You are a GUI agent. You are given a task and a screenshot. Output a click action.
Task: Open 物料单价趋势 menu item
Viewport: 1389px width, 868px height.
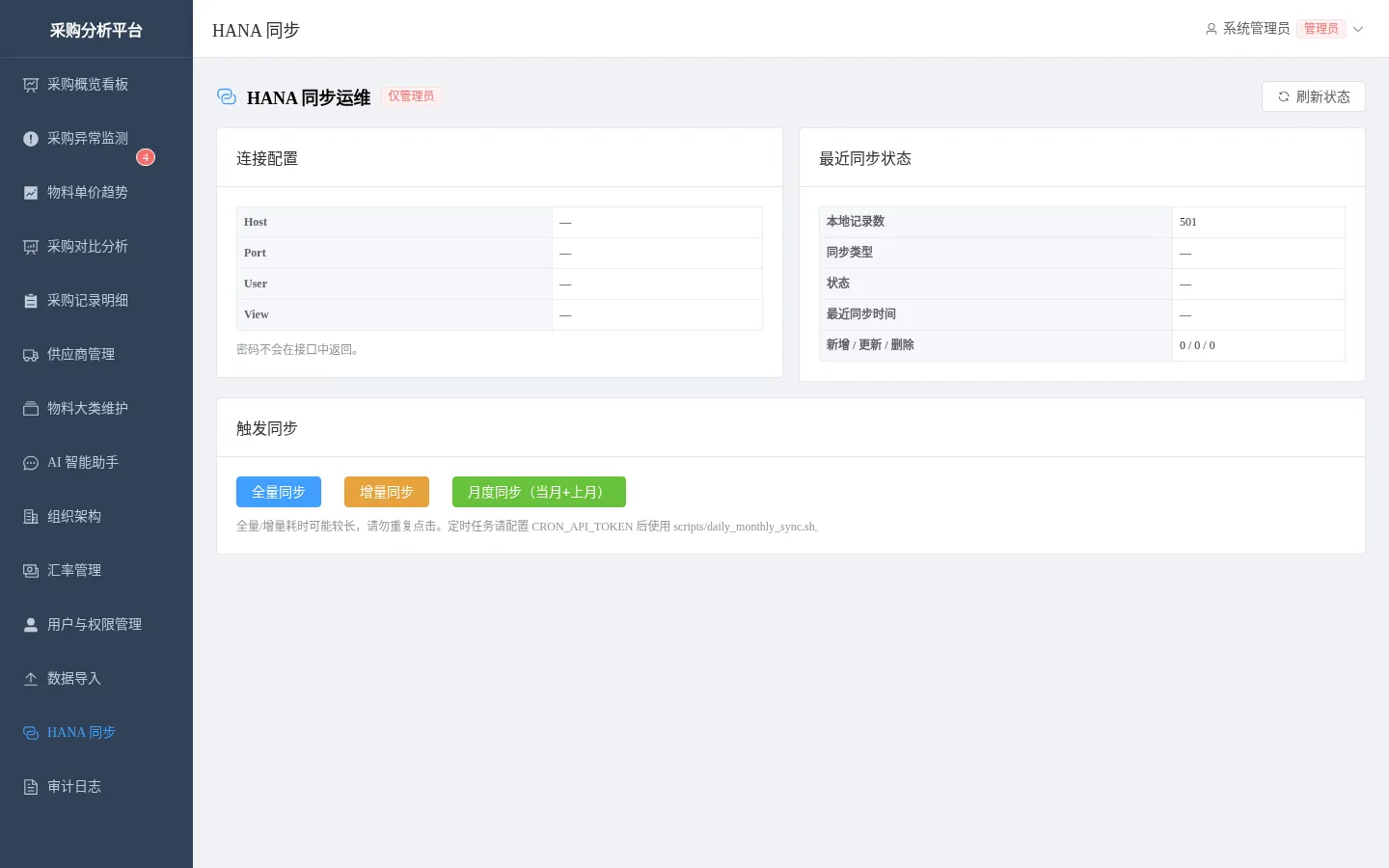(x=96, y=193)
